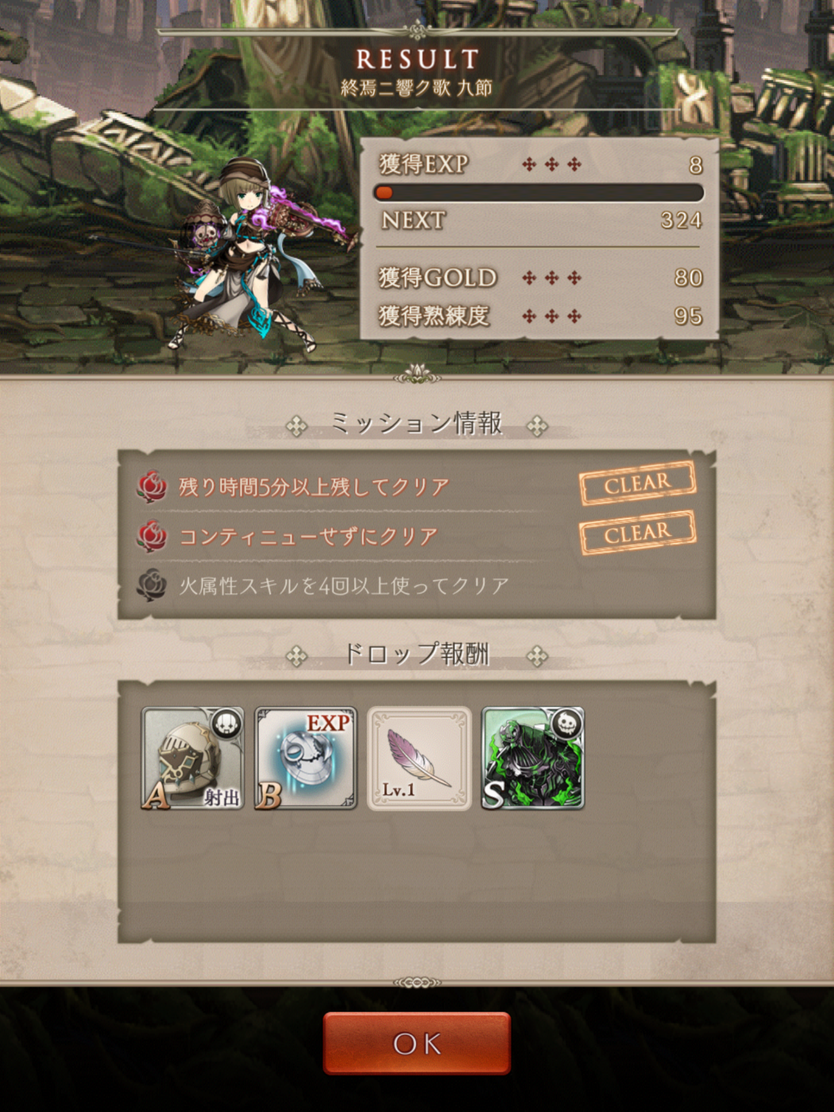Screen dimensions: 834x1112
Task: Tap the OK button
Action: point(417,1042)
